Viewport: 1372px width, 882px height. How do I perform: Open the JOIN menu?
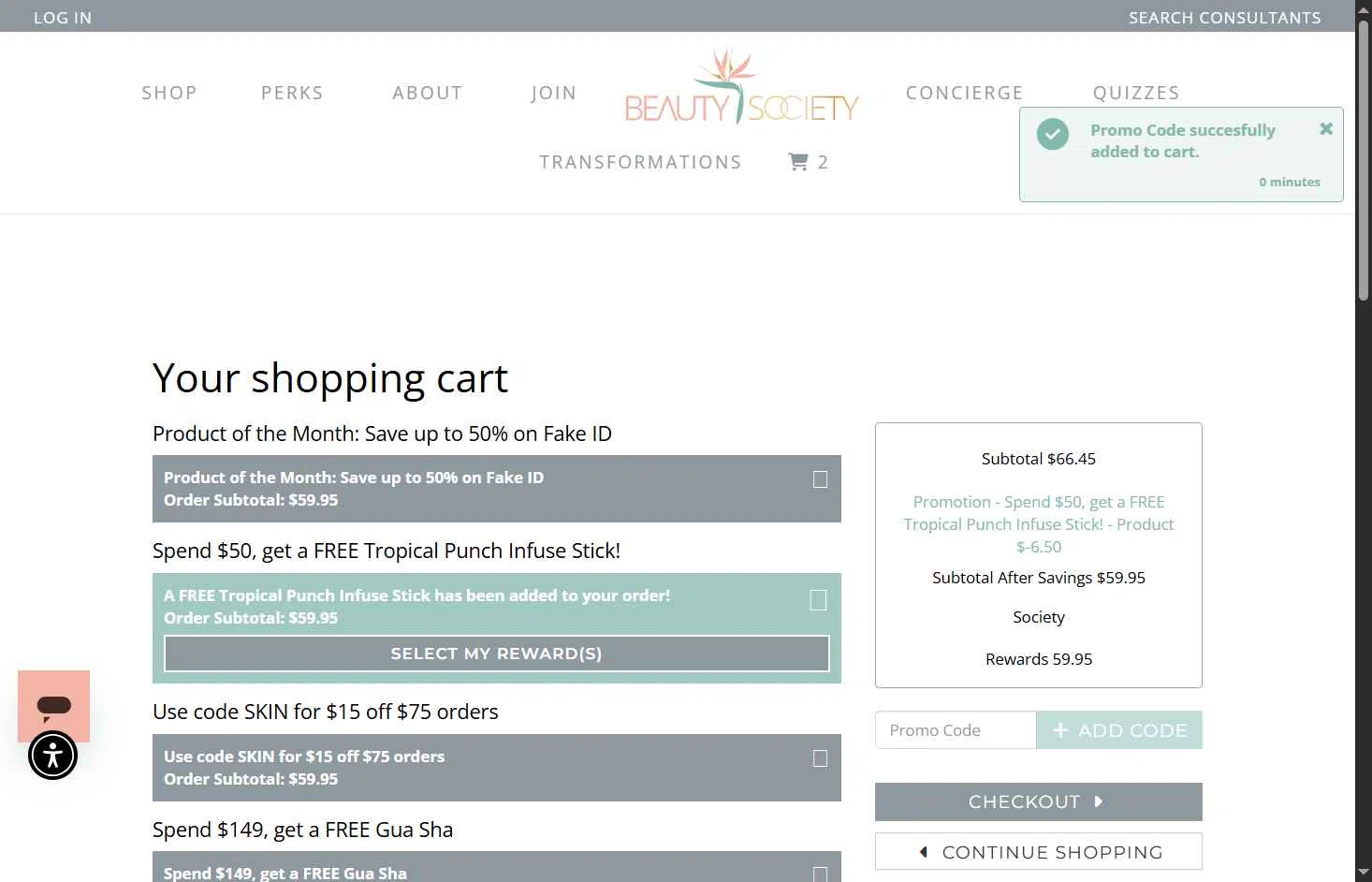[x=553, y=93]
